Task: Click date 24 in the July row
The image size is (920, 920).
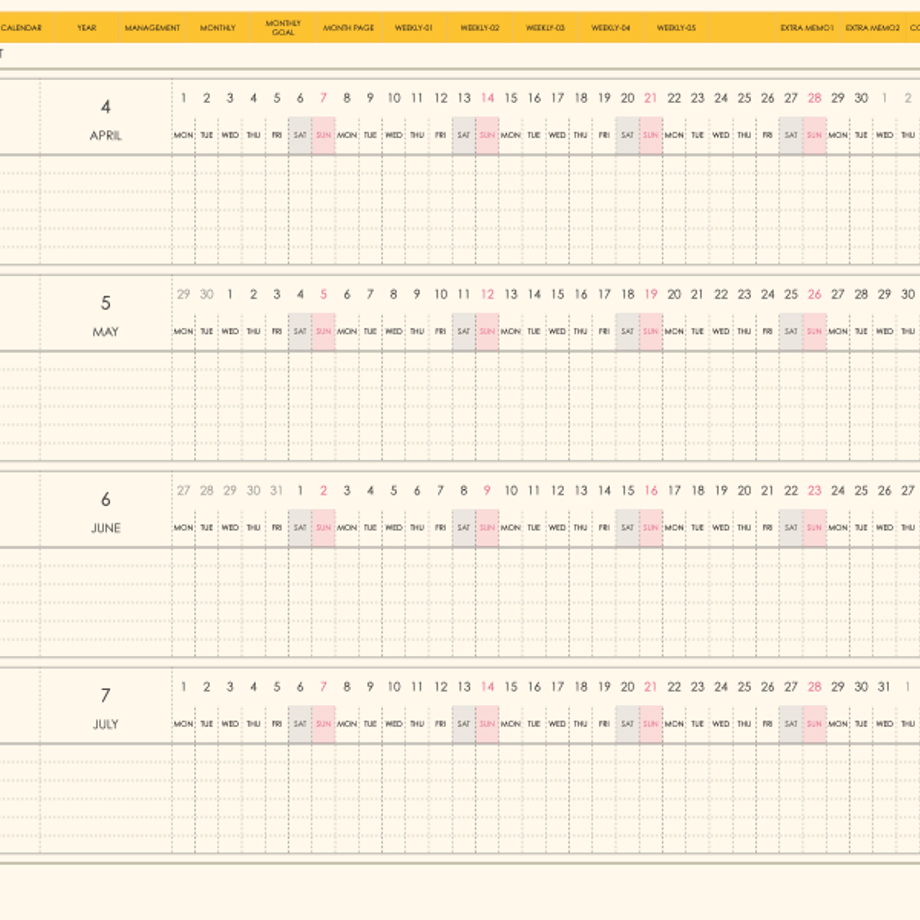Action: [721, 686]
